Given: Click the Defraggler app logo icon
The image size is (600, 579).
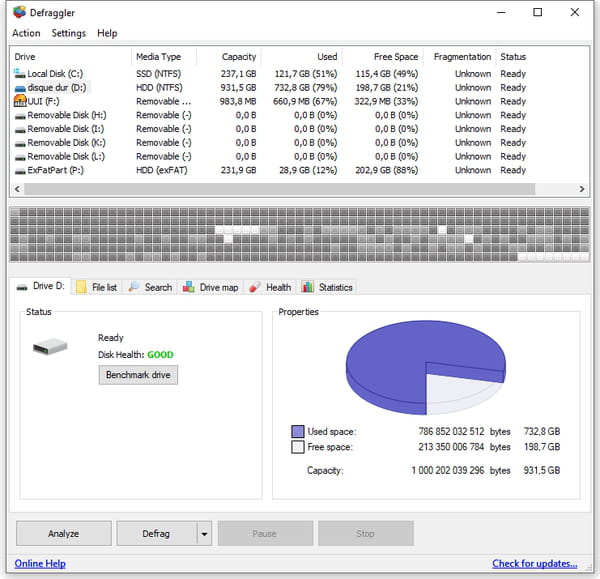Looking at the screenshot, I should [x=19, y=12].
